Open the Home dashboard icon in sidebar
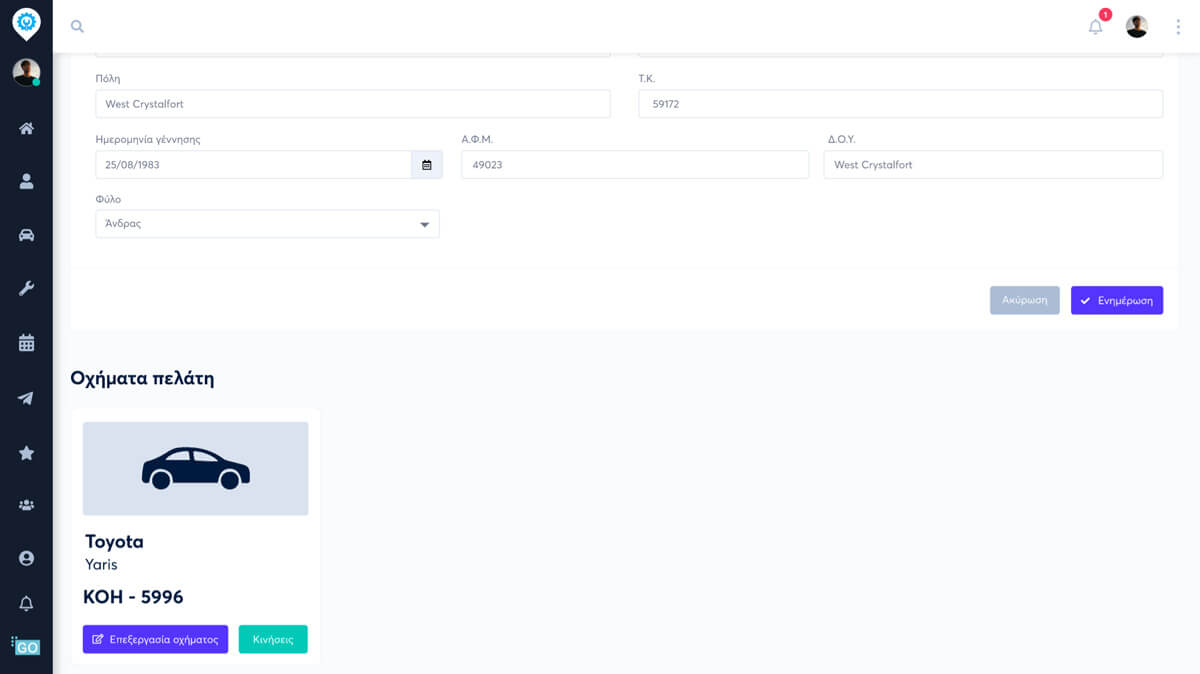Viewport: 1200px width, 674px height. point(26,127)
